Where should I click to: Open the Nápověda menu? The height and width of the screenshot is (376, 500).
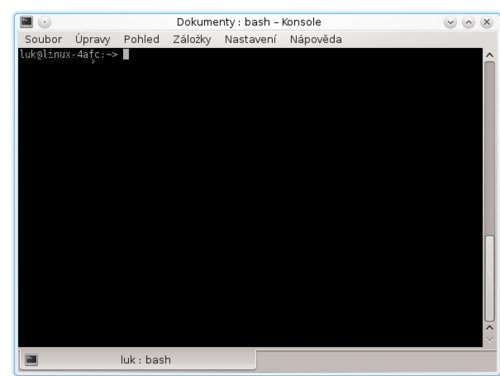point(316,39)
